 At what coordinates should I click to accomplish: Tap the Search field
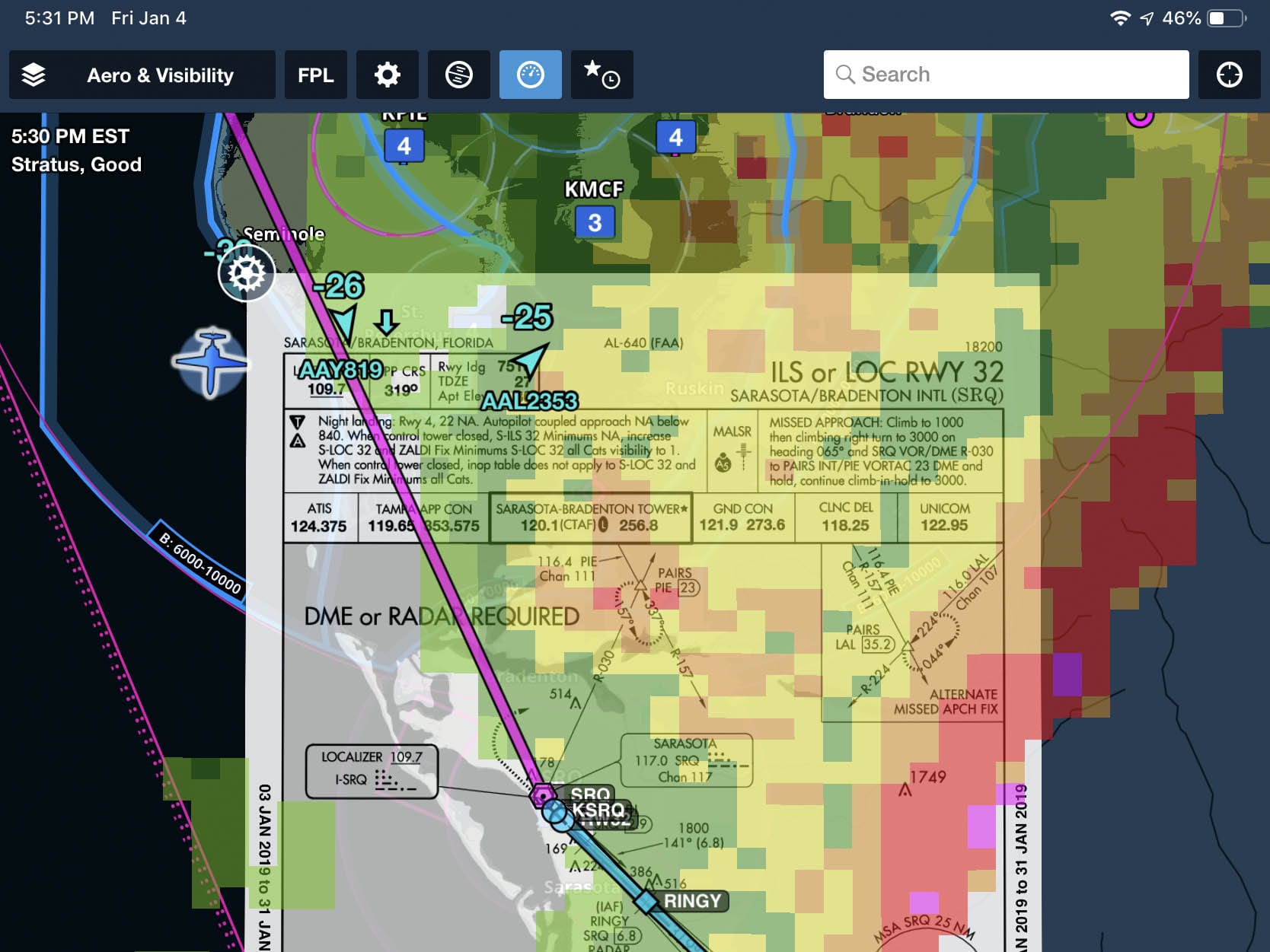point(1006,75)
